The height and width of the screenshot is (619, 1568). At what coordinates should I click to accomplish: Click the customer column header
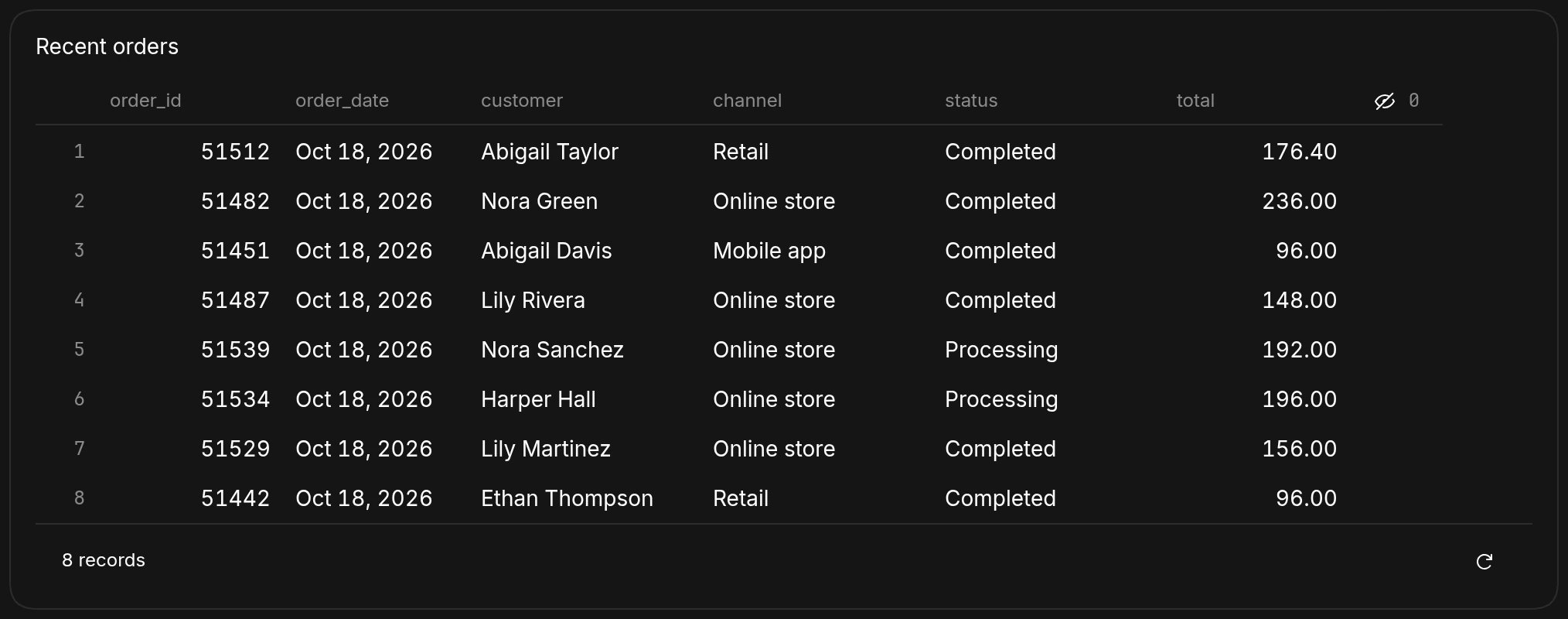522,101
